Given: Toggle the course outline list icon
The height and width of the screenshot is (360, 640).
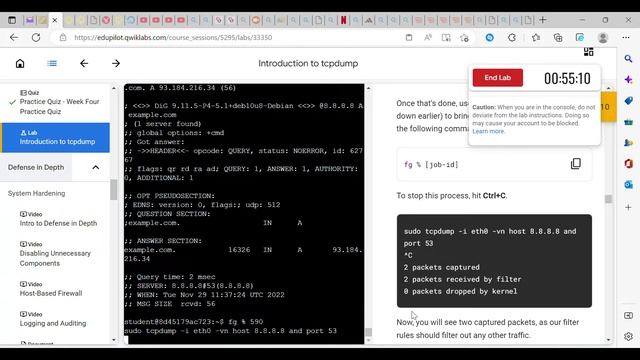Looking at the screenshot, I should tap(52, 63).
